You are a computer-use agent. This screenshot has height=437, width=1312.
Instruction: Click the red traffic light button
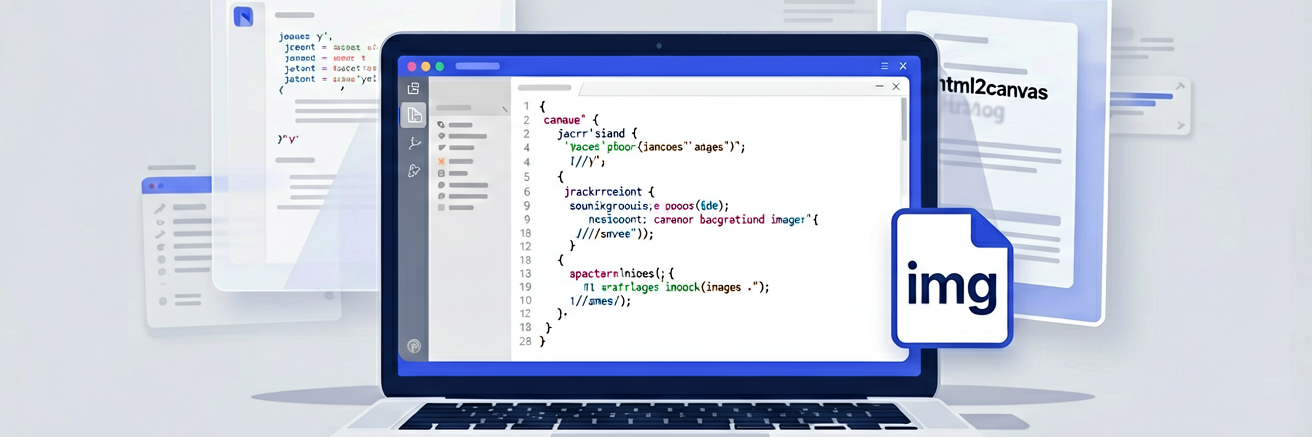coord(411,66)
